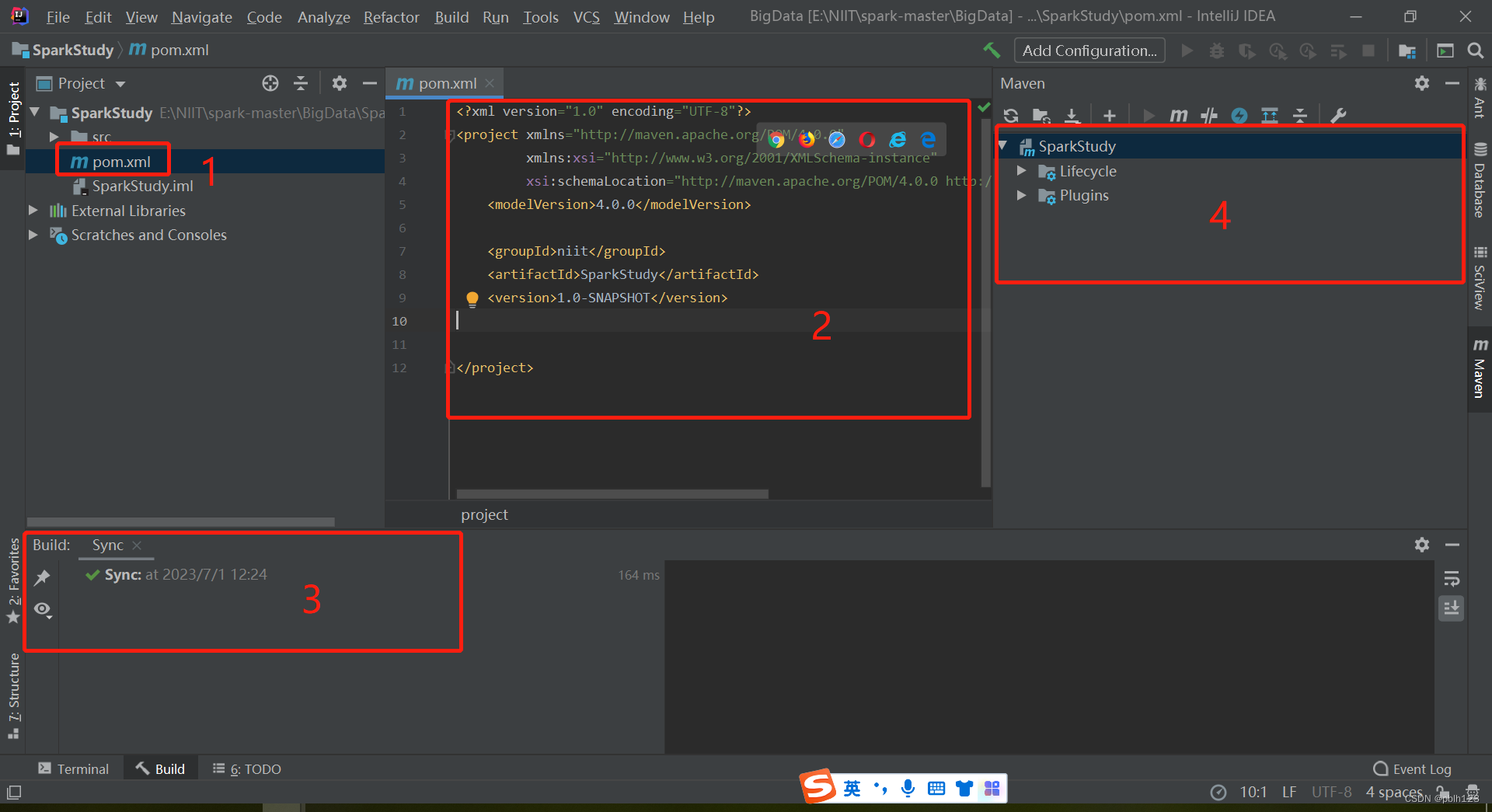Expand Lifecycle in Maven panel
This screenshot has height=812, width=1492.
[1022, 171]
